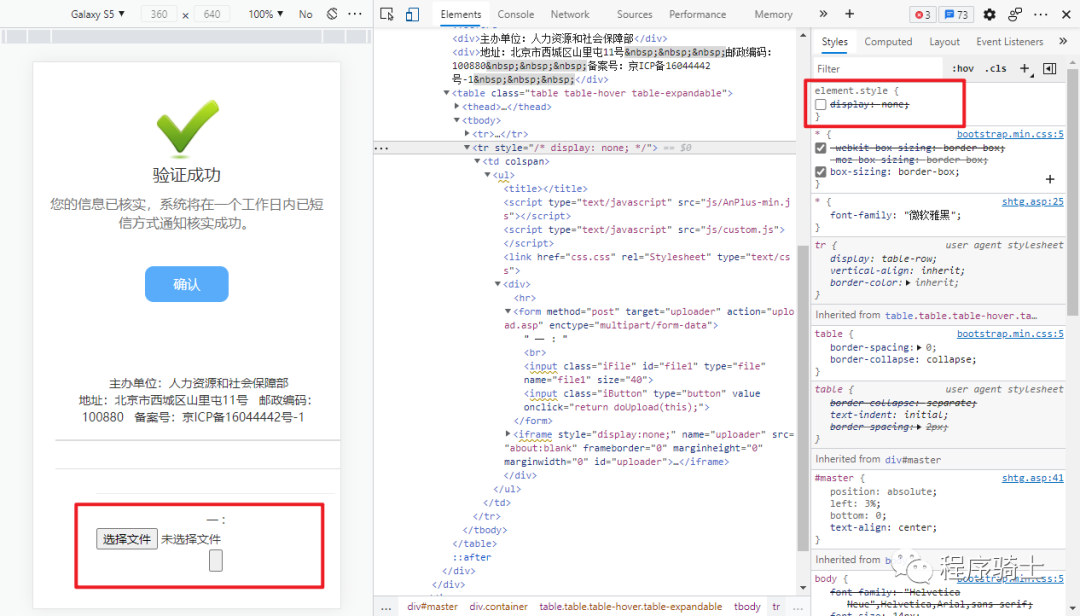Open DevTools settings gear
This screenshot has height=616, width=1080.
(990, 14)
